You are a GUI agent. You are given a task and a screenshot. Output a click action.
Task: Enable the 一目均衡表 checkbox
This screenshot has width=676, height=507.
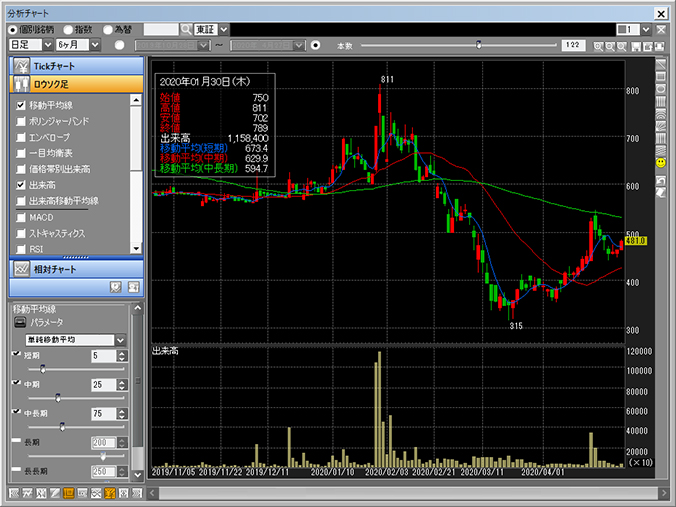tap(21, 153)
